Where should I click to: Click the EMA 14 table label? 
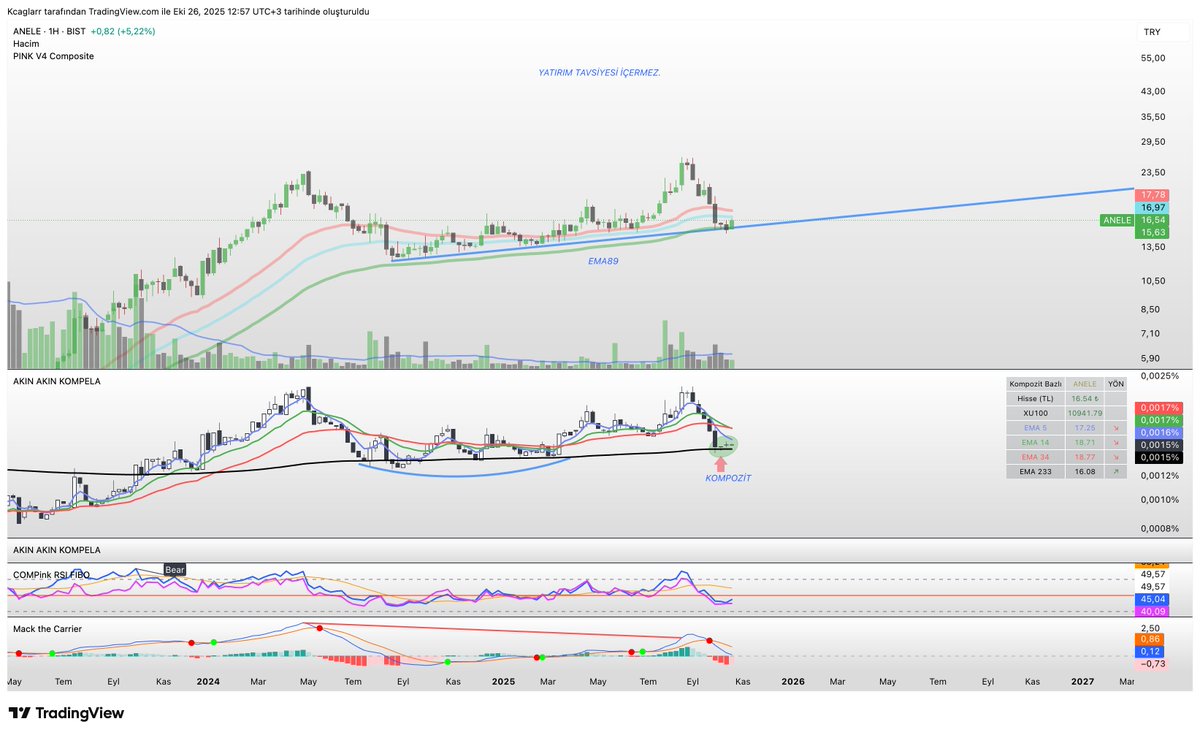[x=1035, y=442]
